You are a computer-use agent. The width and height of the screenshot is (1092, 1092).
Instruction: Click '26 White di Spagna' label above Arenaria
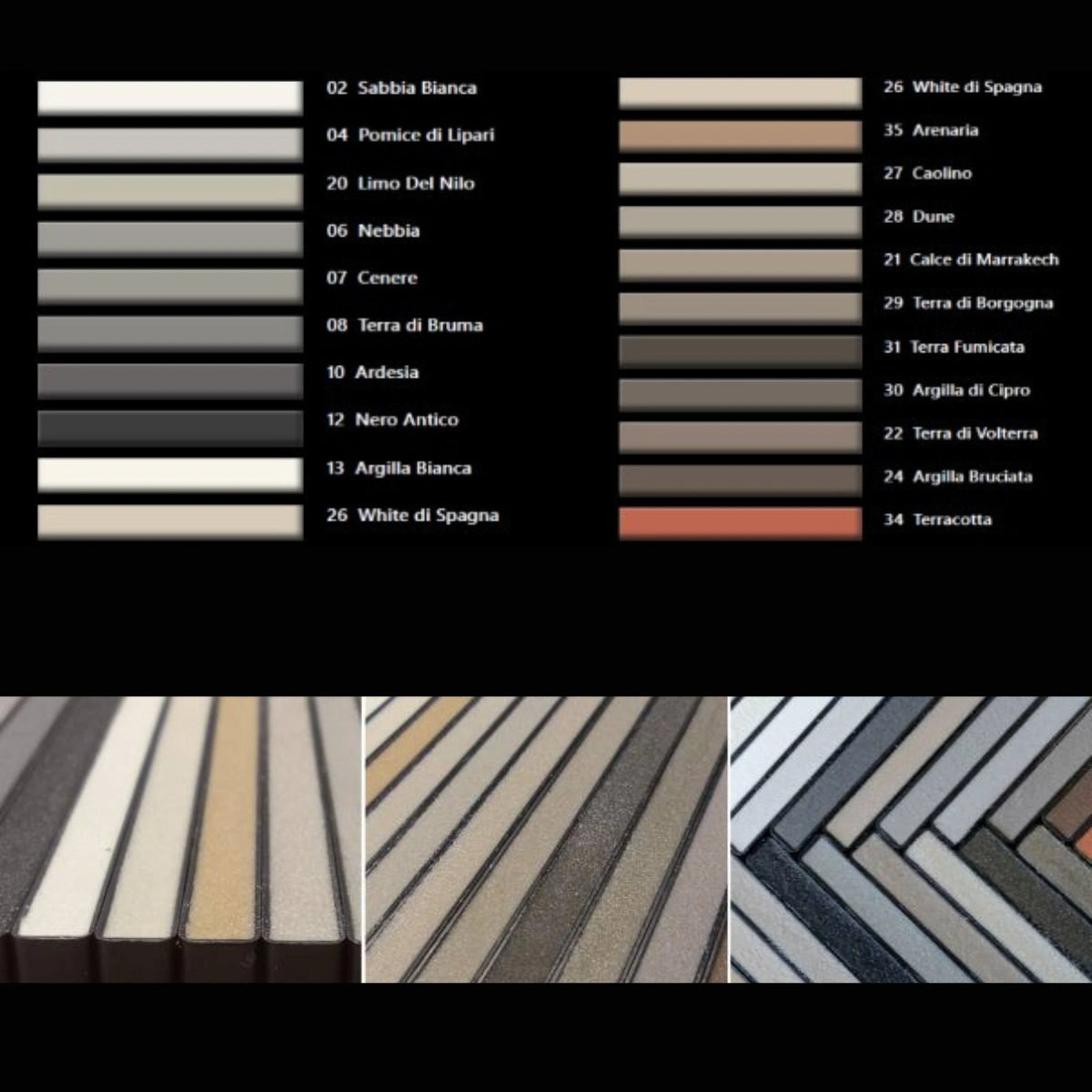[963, 87]
